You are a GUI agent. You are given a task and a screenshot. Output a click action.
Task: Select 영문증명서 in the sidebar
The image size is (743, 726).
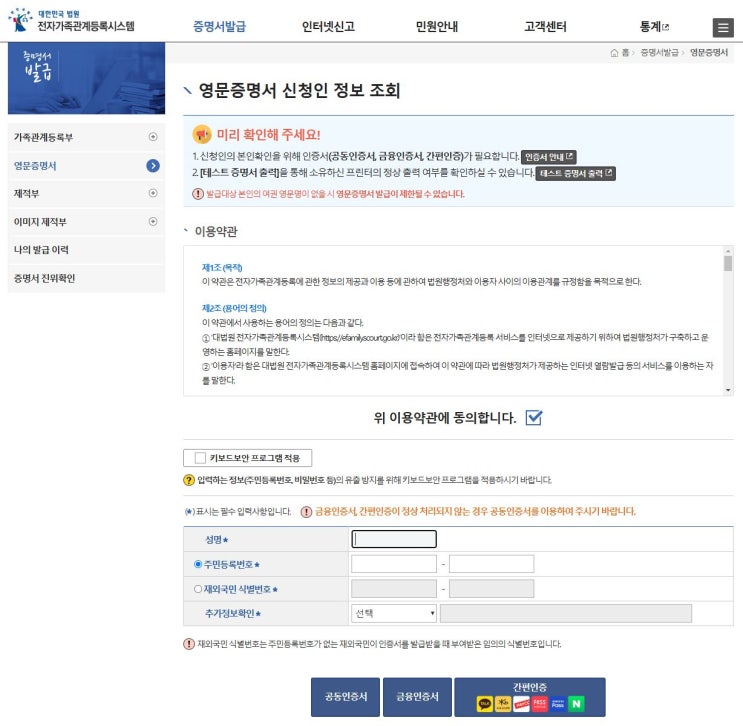click(x=35, y=166)
